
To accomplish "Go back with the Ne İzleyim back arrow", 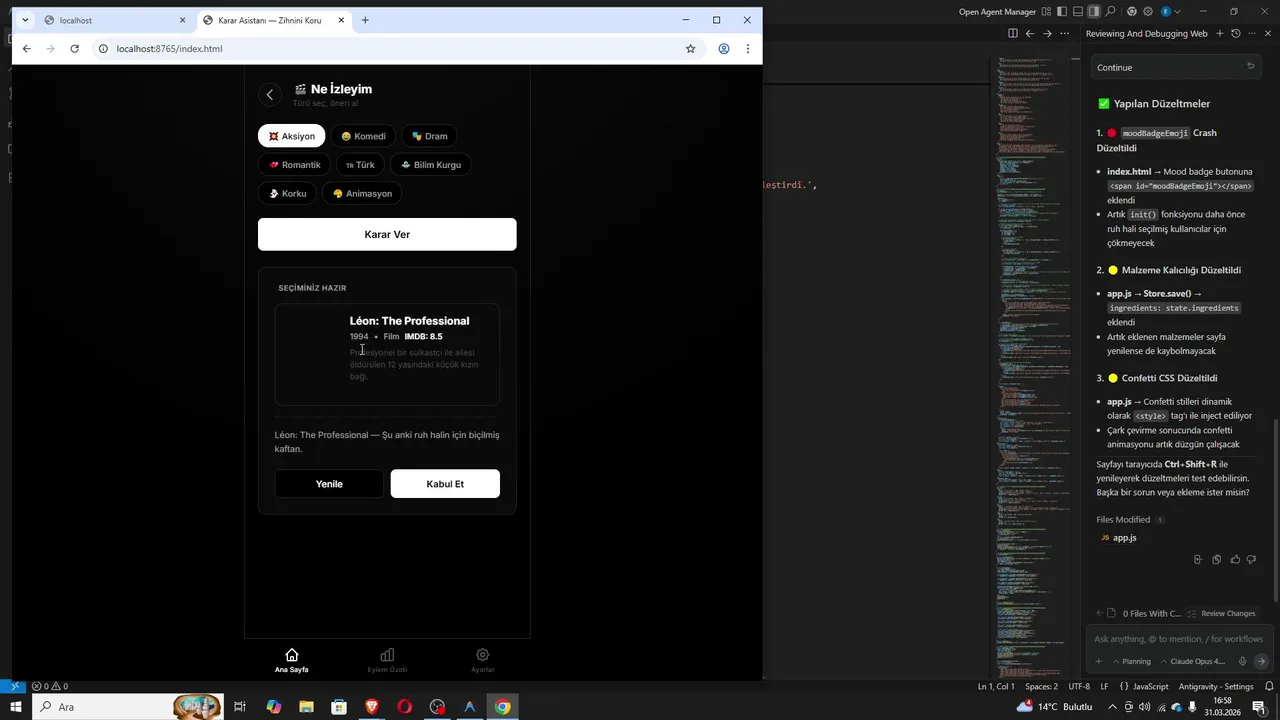I will (x=269, y=94).
